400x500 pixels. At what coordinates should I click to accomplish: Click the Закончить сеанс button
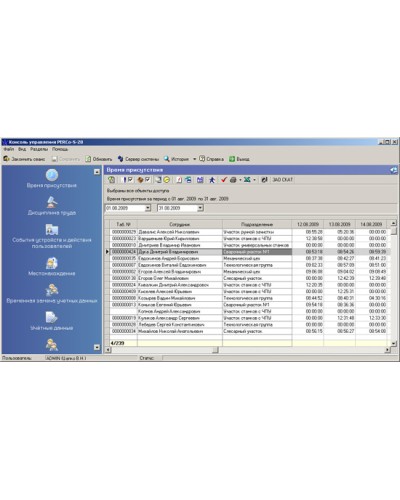tap(24, 159)
